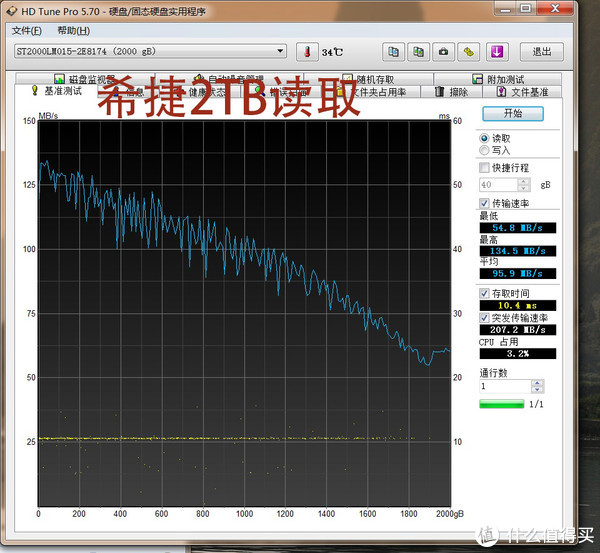Save screenshot with the camera icon
The image size is (600, 553).
[443, 52]
